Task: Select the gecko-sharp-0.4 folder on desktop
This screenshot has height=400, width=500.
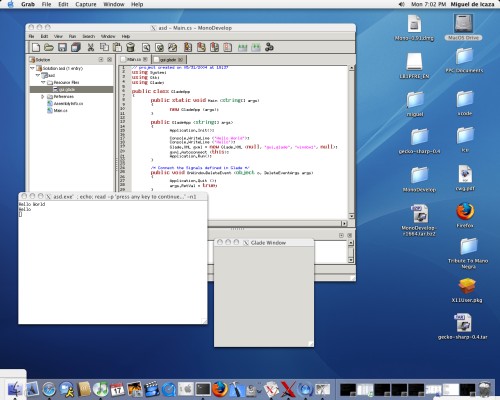Action: pyautogui.click(x=420, y=141)
